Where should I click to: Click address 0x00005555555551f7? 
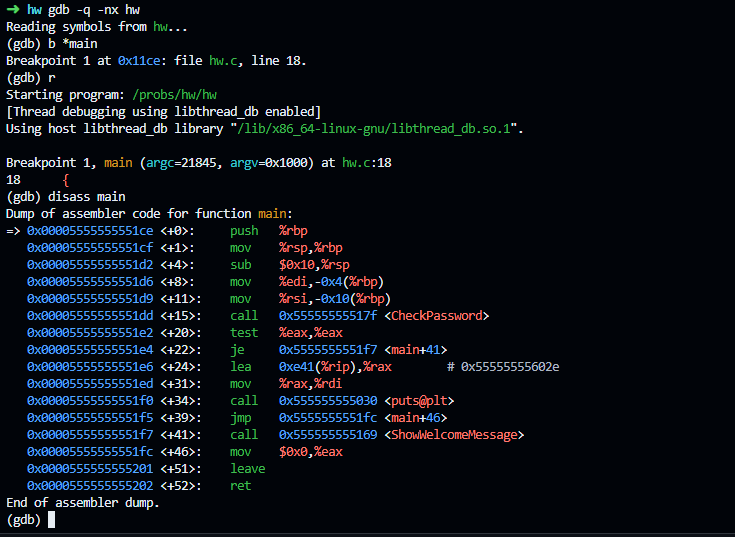pos(90,434)
